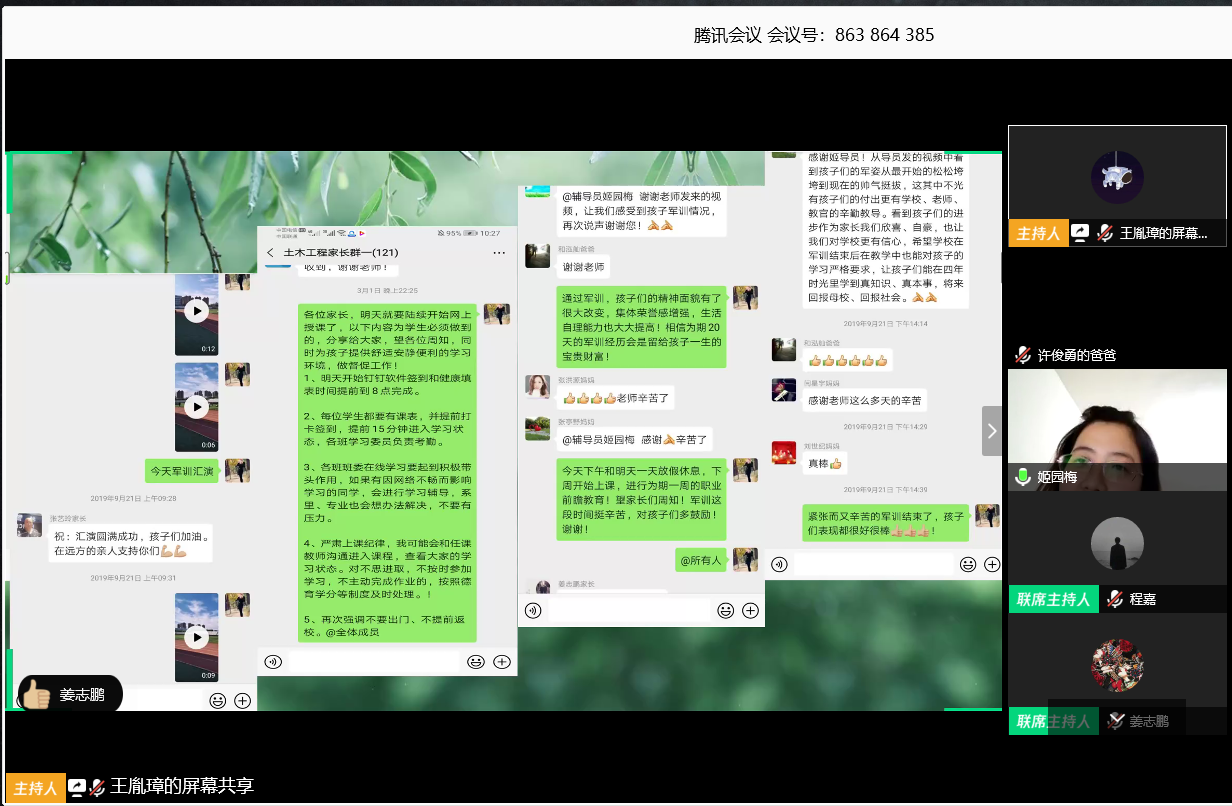
Task: Click back arrow in 土木工程家长群一 header
Action: point(270,254)
